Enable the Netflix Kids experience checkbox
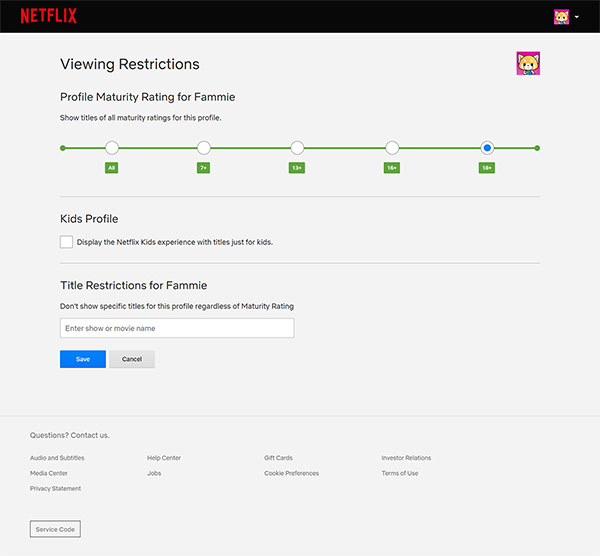This screenshot has width=600, height=556. pyautogui.click(x=66, y=242)
